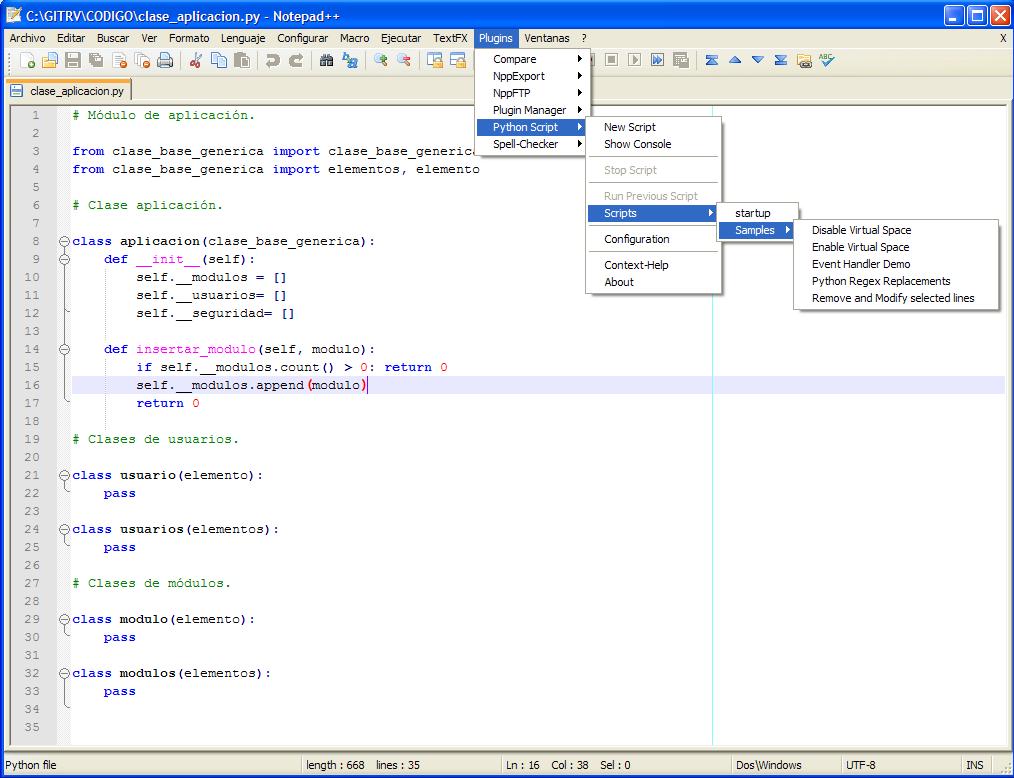This screenshot has height=778, width=1014.
Task: Jump to last difference Compare icon
Action: point(781,60)
